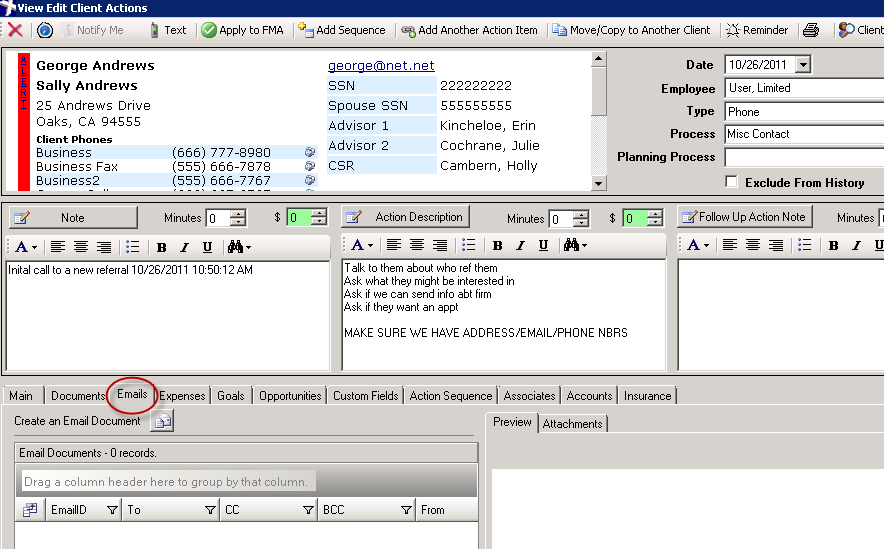Open george@net.net email link
Viewport: 884px width, 549px height.
point(381,65)
